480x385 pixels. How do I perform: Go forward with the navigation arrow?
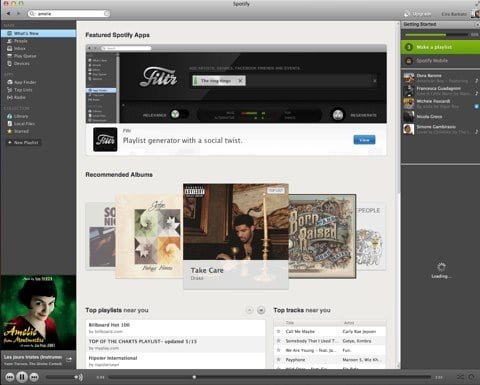point(19,14)
